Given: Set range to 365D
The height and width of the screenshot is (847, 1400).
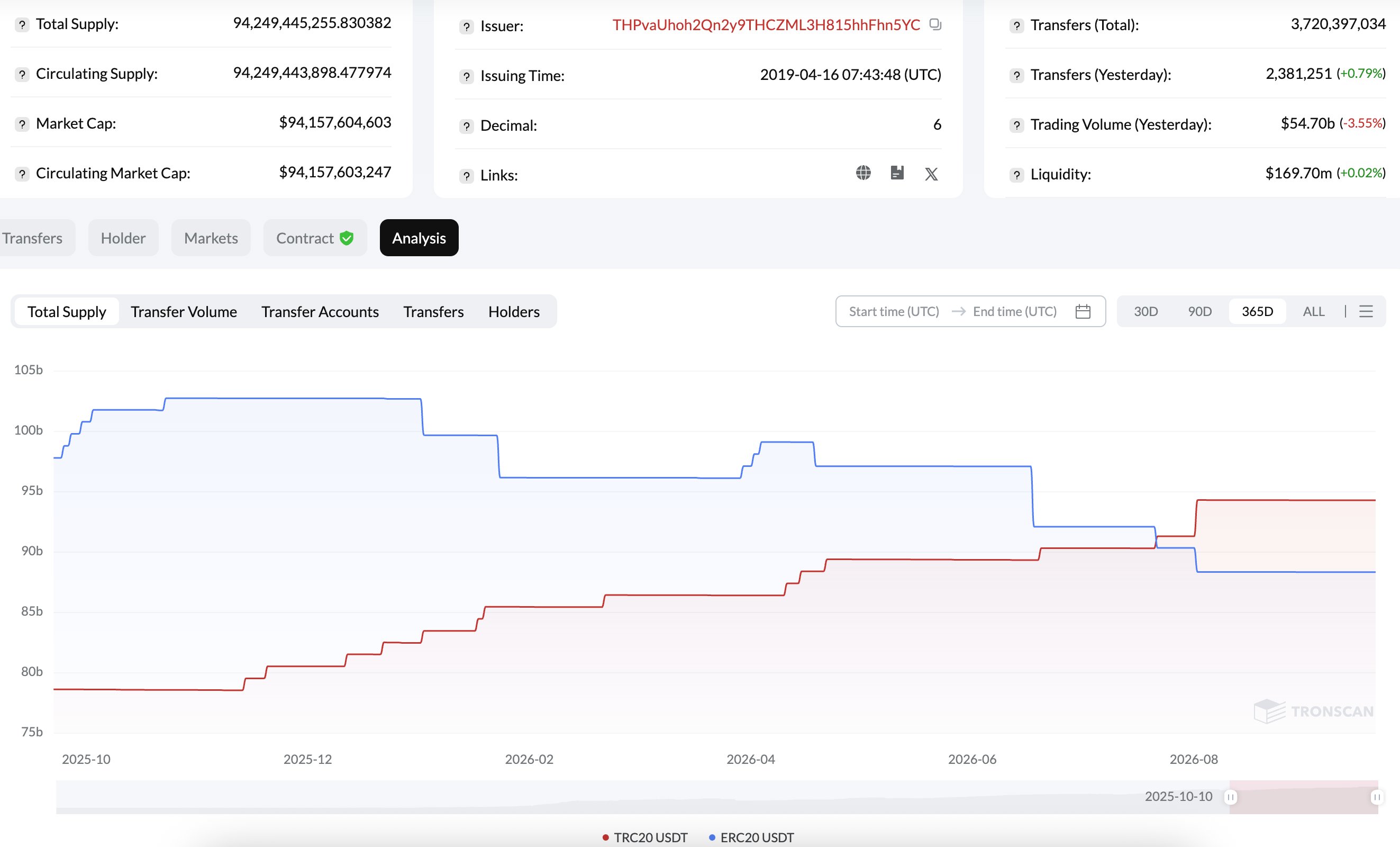Looking at the screenshot, I should 1257,311.
